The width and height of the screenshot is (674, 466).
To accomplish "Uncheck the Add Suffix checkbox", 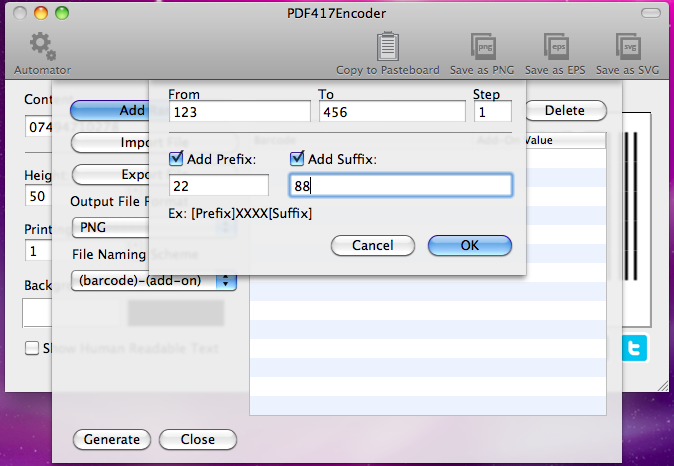I will coord(297,159).
